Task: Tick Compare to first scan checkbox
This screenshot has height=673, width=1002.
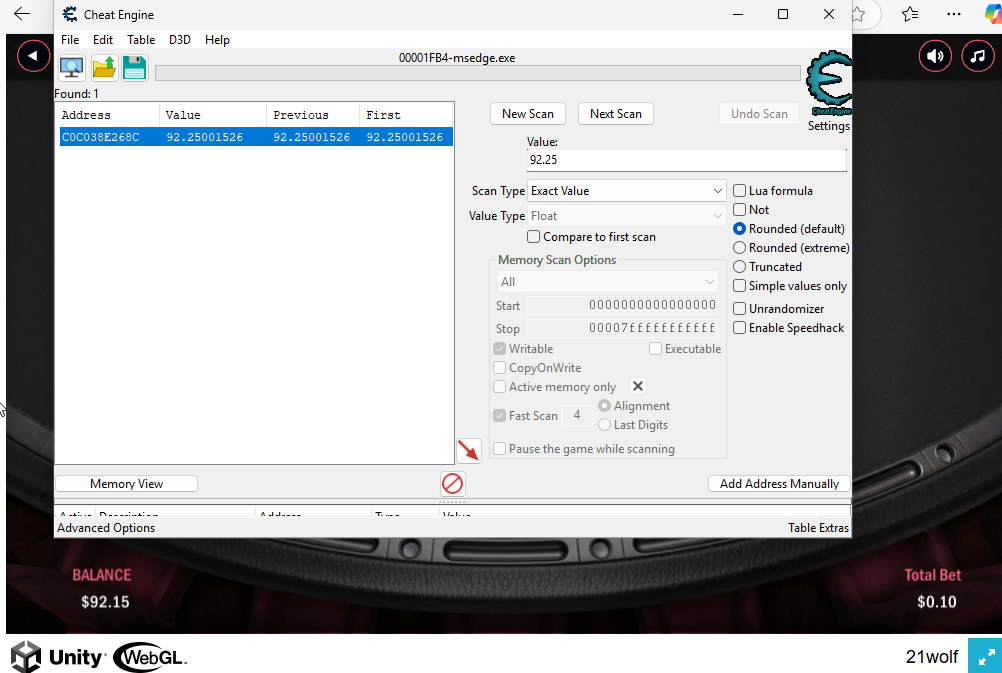Action: pyautogui.click(x=534, y=237)
